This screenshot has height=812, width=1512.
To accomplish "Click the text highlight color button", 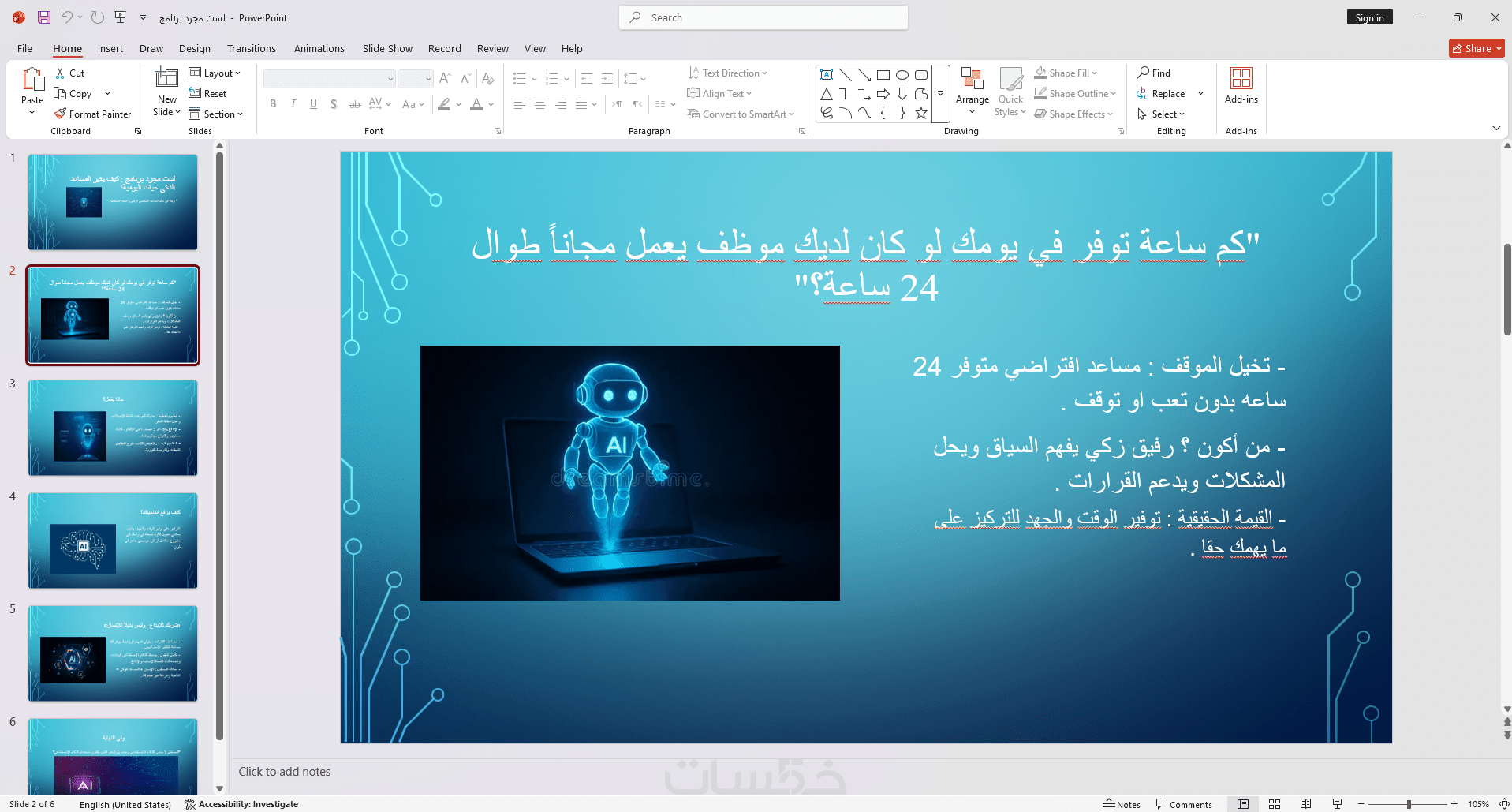I will [445, 103].
